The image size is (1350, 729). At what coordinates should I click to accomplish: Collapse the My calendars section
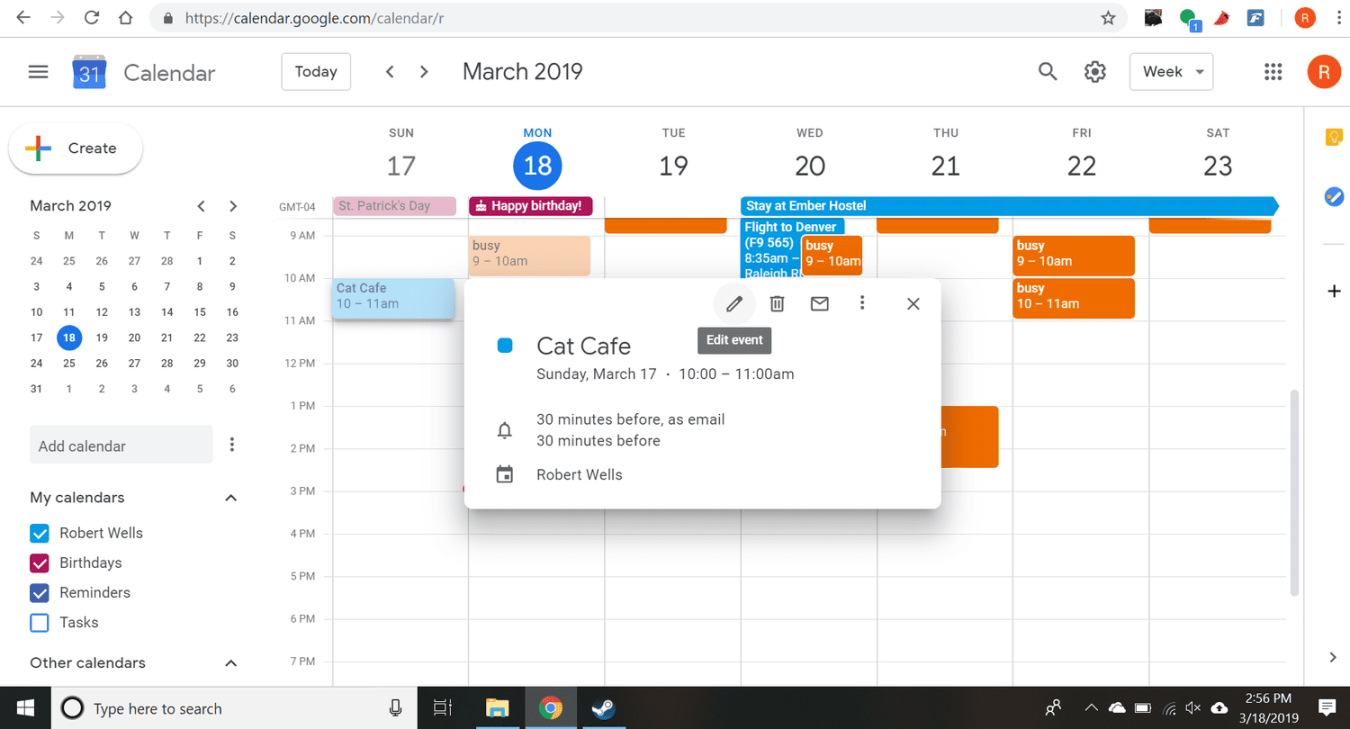[231, 498]
